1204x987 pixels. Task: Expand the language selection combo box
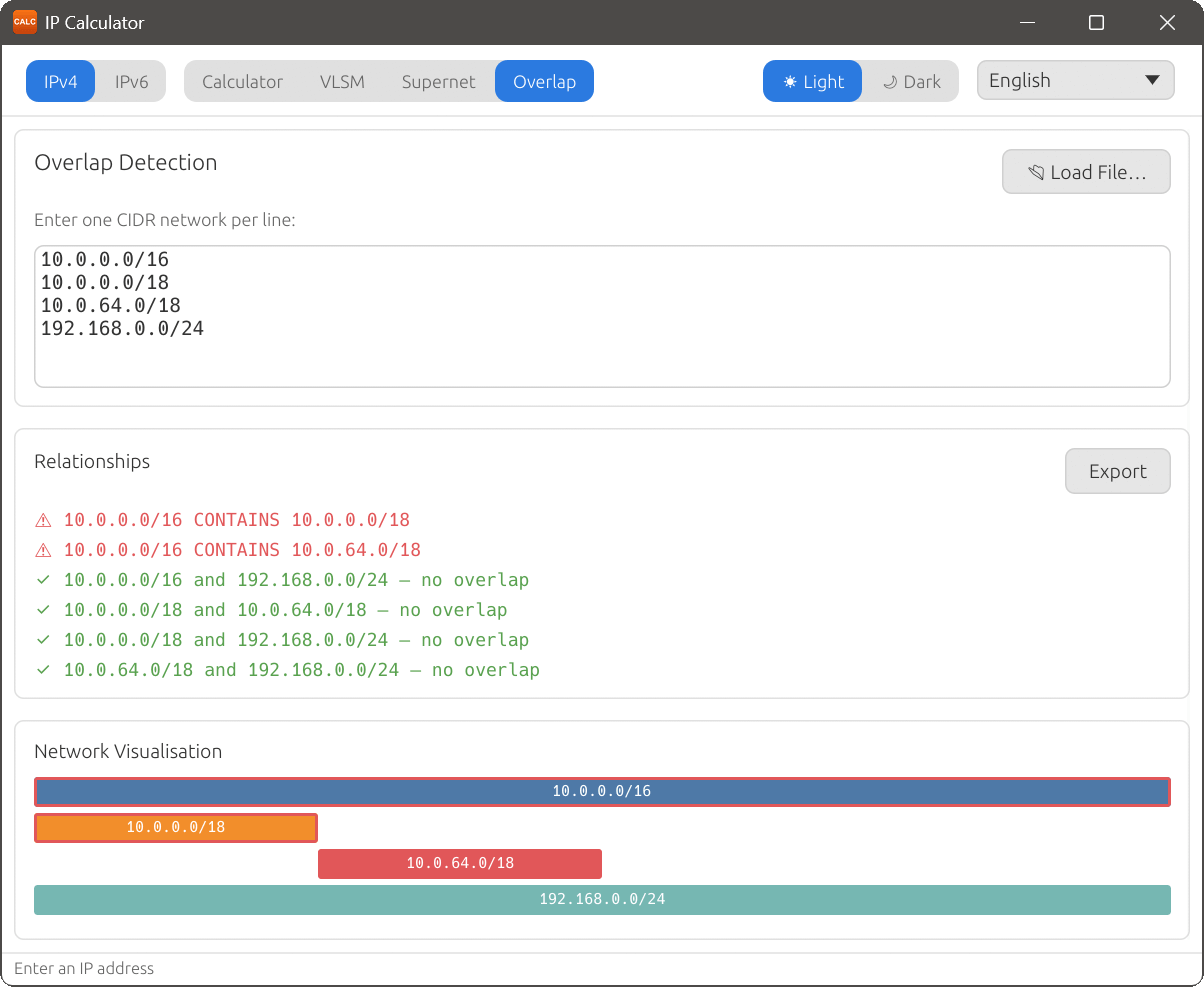(1075, 80)
